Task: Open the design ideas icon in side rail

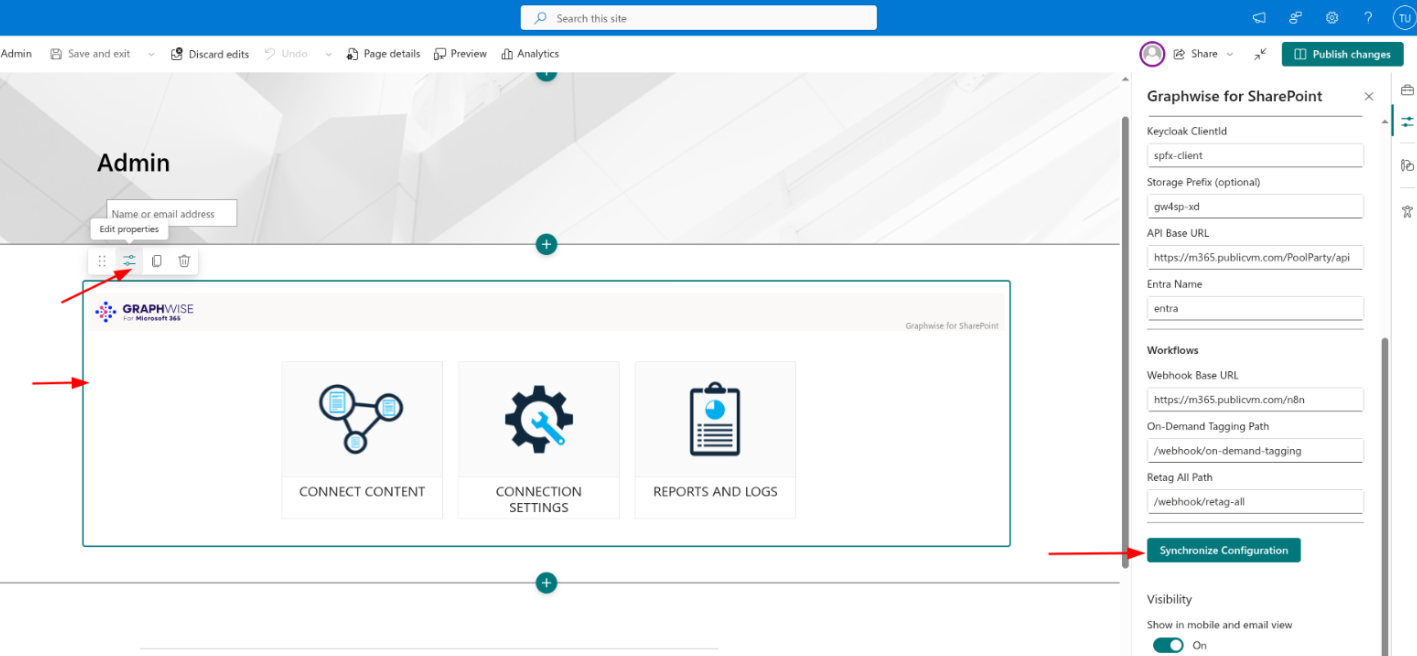Action: point(1407,165)
